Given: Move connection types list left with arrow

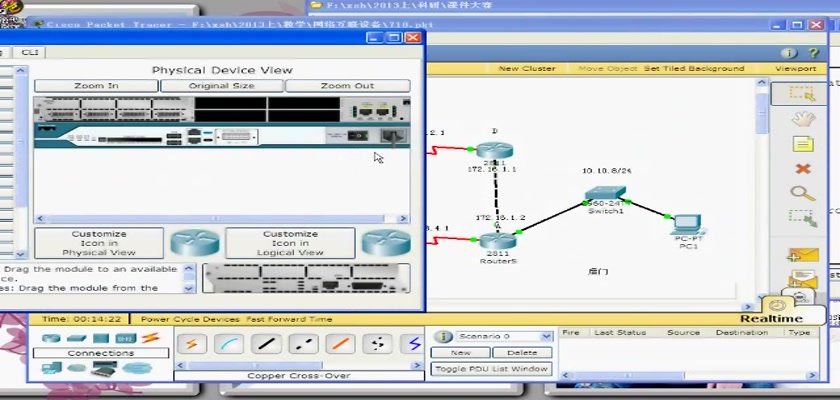Looking at the screenshot, I should (181, 365).
